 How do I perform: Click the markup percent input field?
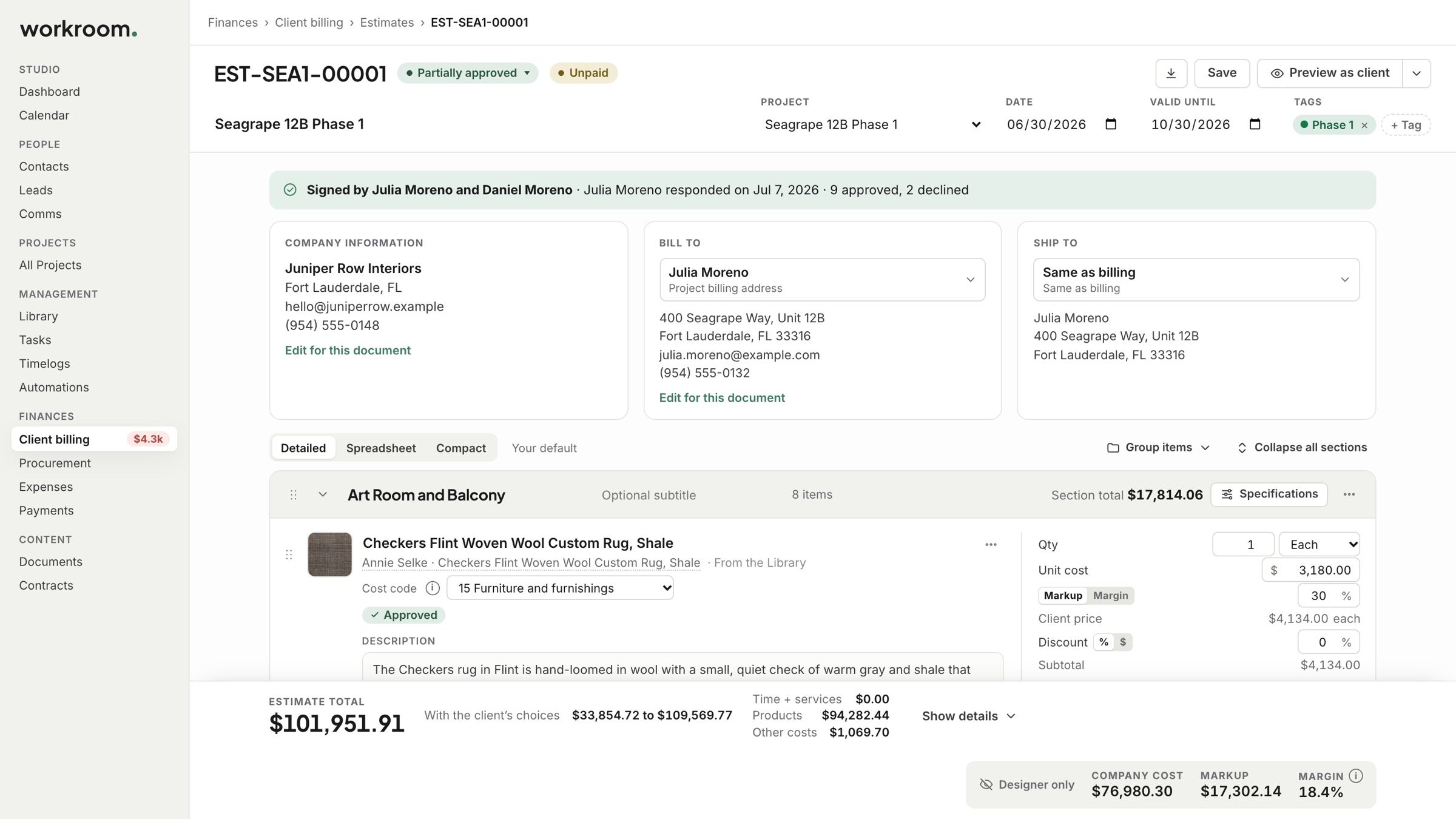point(1328,596)
